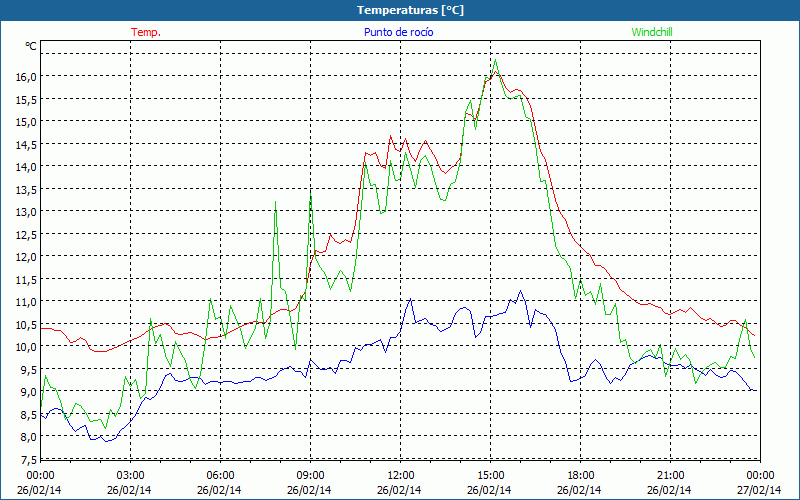Click the 13,5 y-axis value
Image resolution: width=800 pixels, height=500 pixels.
tap(27, 189)
